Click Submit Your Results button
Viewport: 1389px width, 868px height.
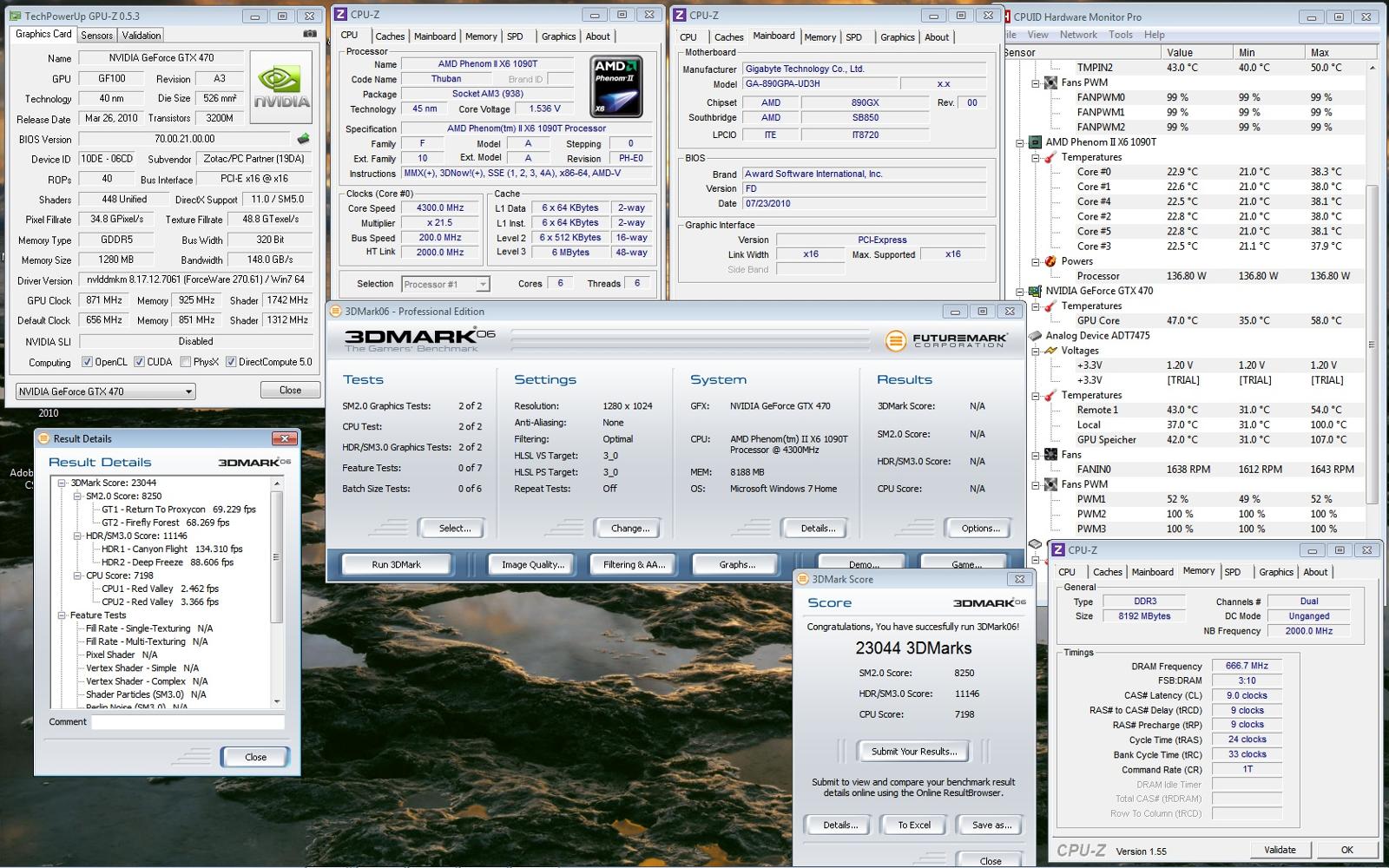(x=913, y=752)
